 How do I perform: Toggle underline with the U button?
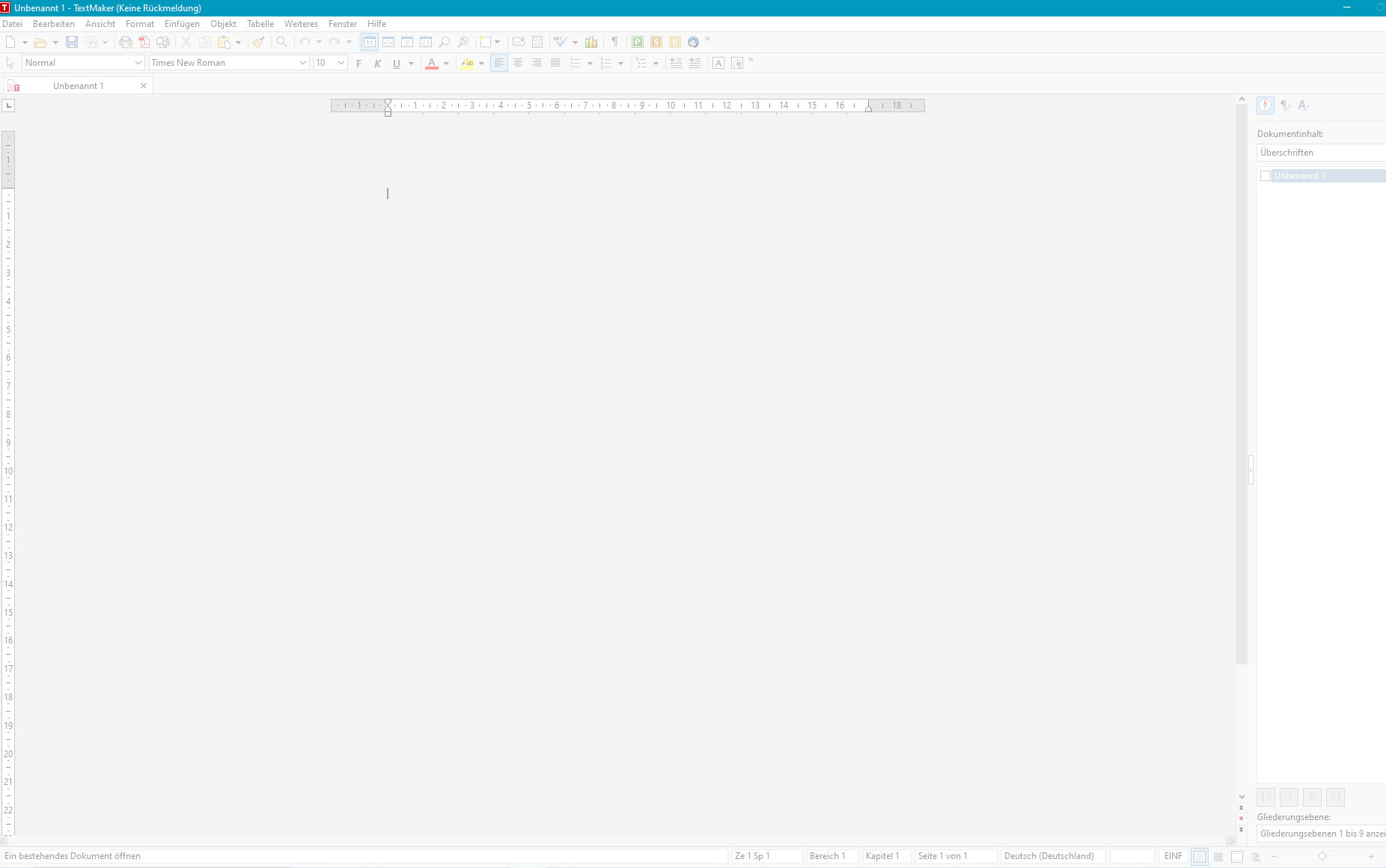point(397,63)
